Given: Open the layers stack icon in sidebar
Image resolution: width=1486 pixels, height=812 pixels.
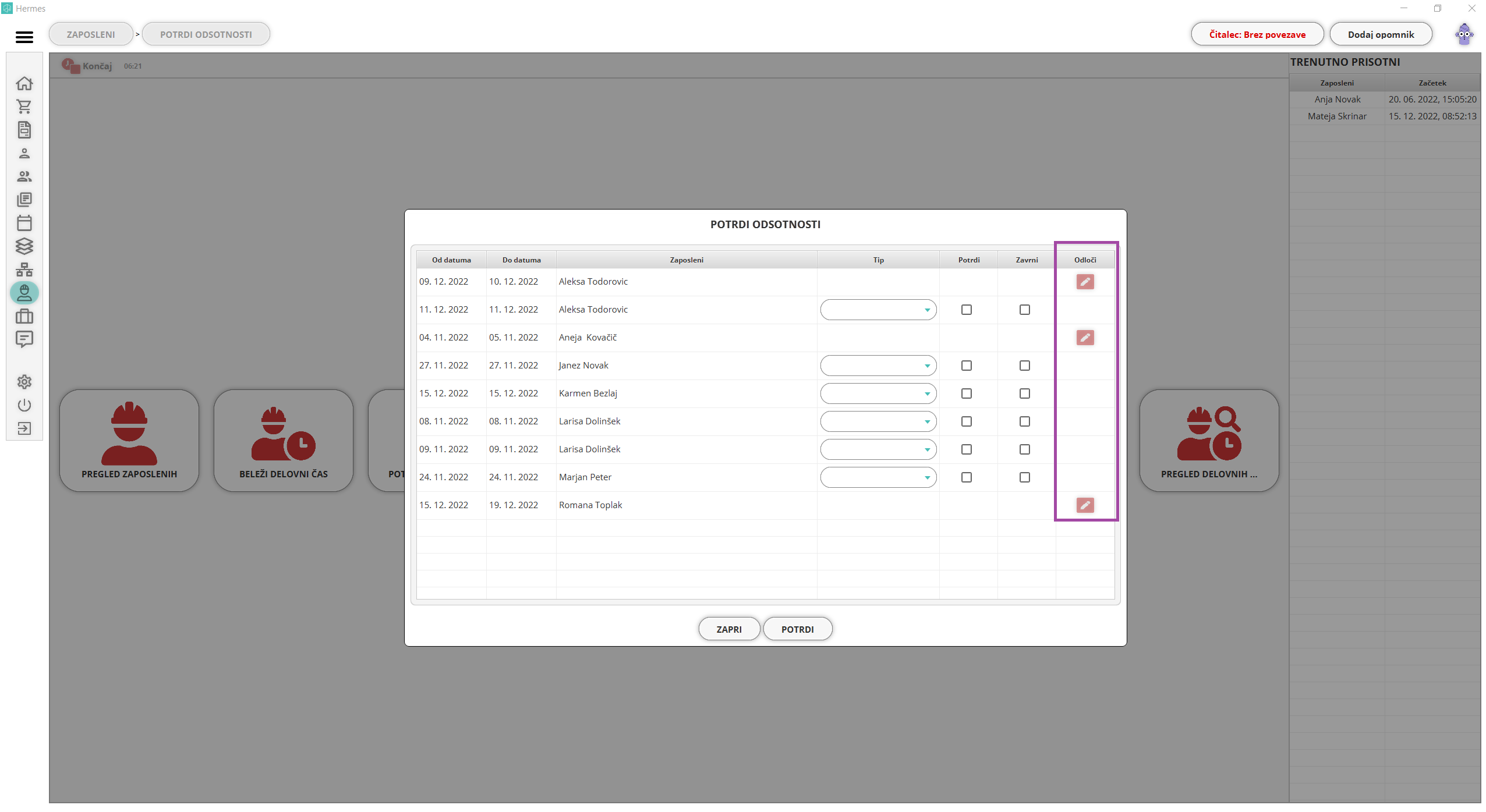Looking at the screenshot, I should pyautogui.click(x=24, y=246).
